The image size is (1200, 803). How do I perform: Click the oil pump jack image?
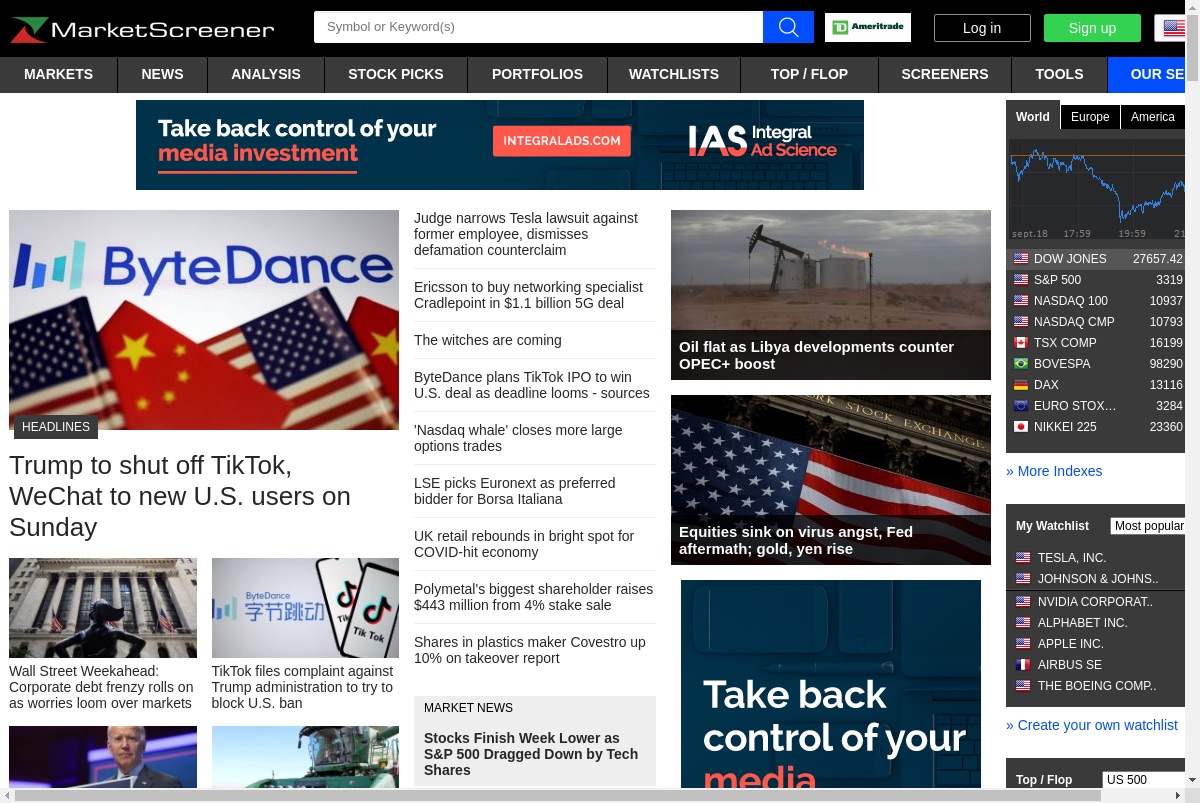click(831, 295)
